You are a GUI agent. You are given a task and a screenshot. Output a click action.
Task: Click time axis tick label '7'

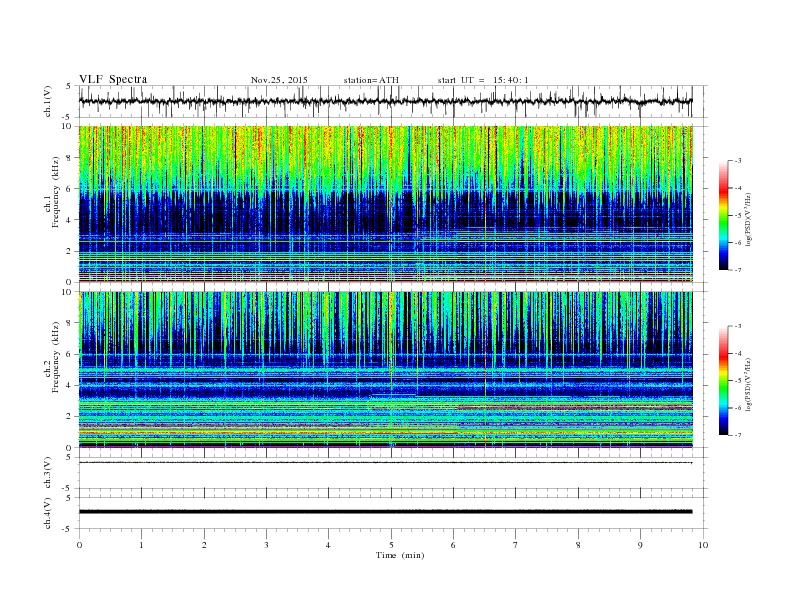tap(516, 545)
